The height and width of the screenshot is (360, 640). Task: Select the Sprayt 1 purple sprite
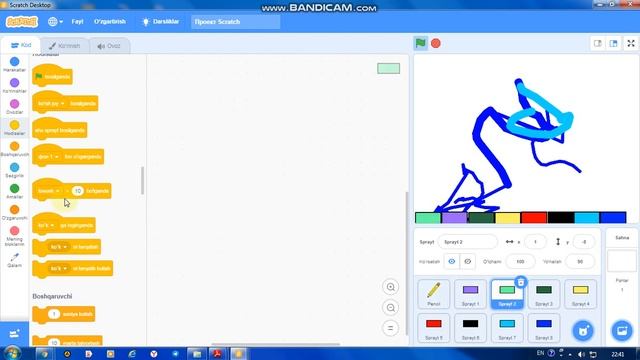pos(470,294)
